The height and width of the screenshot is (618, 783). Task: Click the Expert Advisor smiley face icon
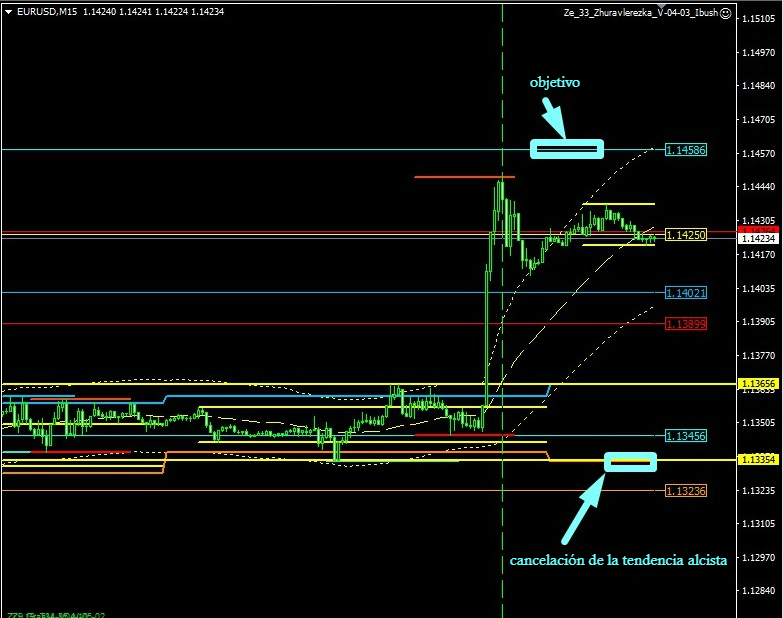coord(726,13)
